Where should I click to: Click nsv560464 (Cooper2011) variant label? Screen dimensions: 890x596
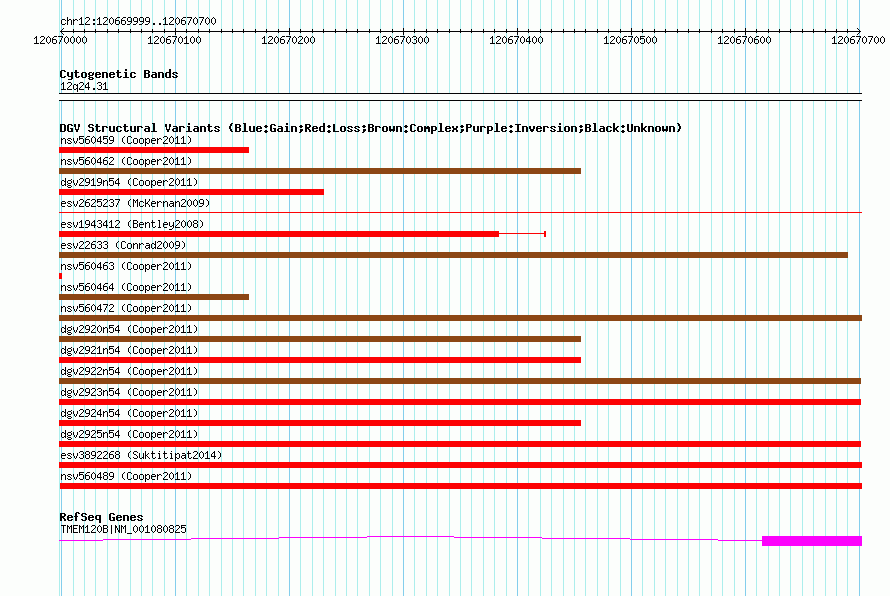(x=126, y=287)
